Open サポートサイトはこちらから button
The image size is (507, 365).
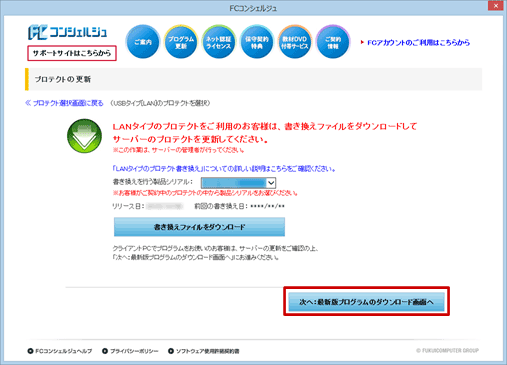click(72, 53)
